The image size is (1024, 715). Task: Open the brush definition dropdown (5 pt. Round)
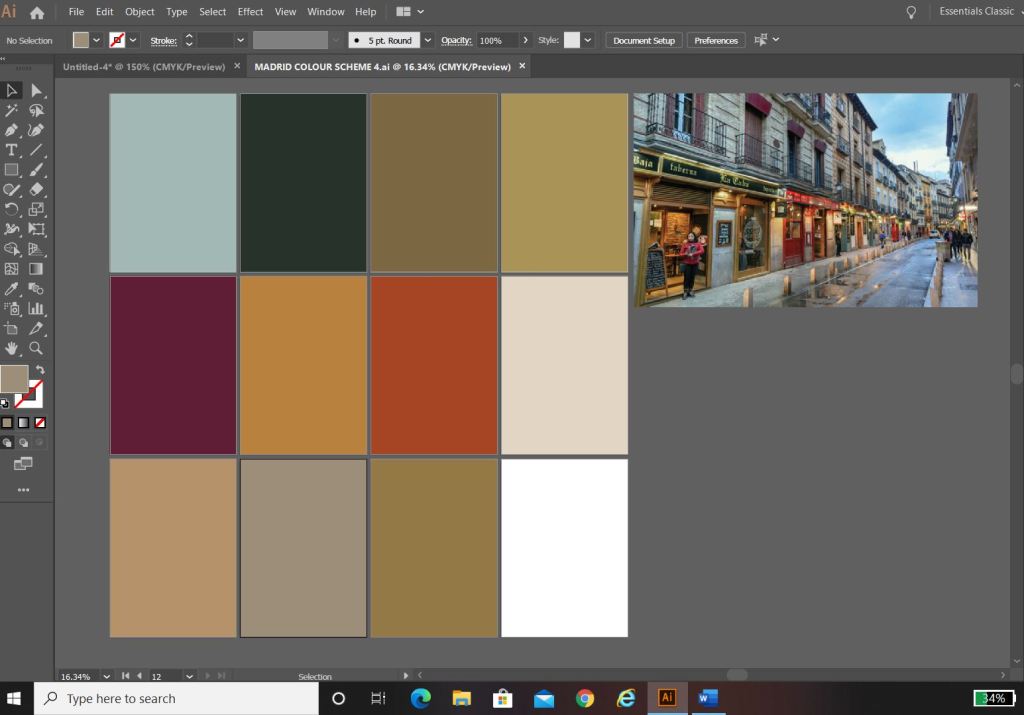(428, 40)
